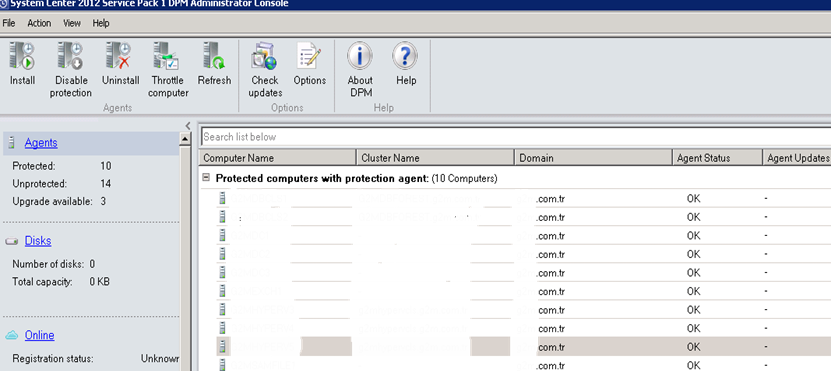Image resolution: width=831 pixels, height=371 pixels.
Task: Collapse the navigation pane chevron
Action: tap(188, 126)
